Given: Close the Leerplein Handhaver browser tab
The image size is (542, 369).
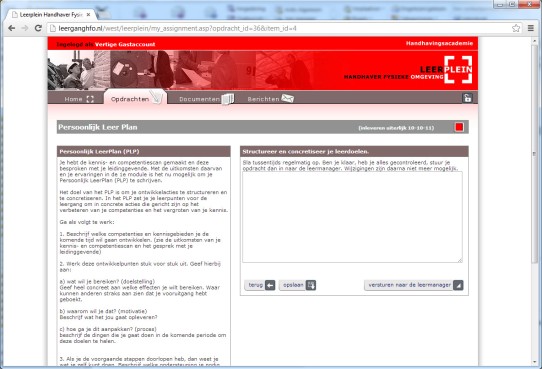Looking at the screenshot, I should (88, 15).
